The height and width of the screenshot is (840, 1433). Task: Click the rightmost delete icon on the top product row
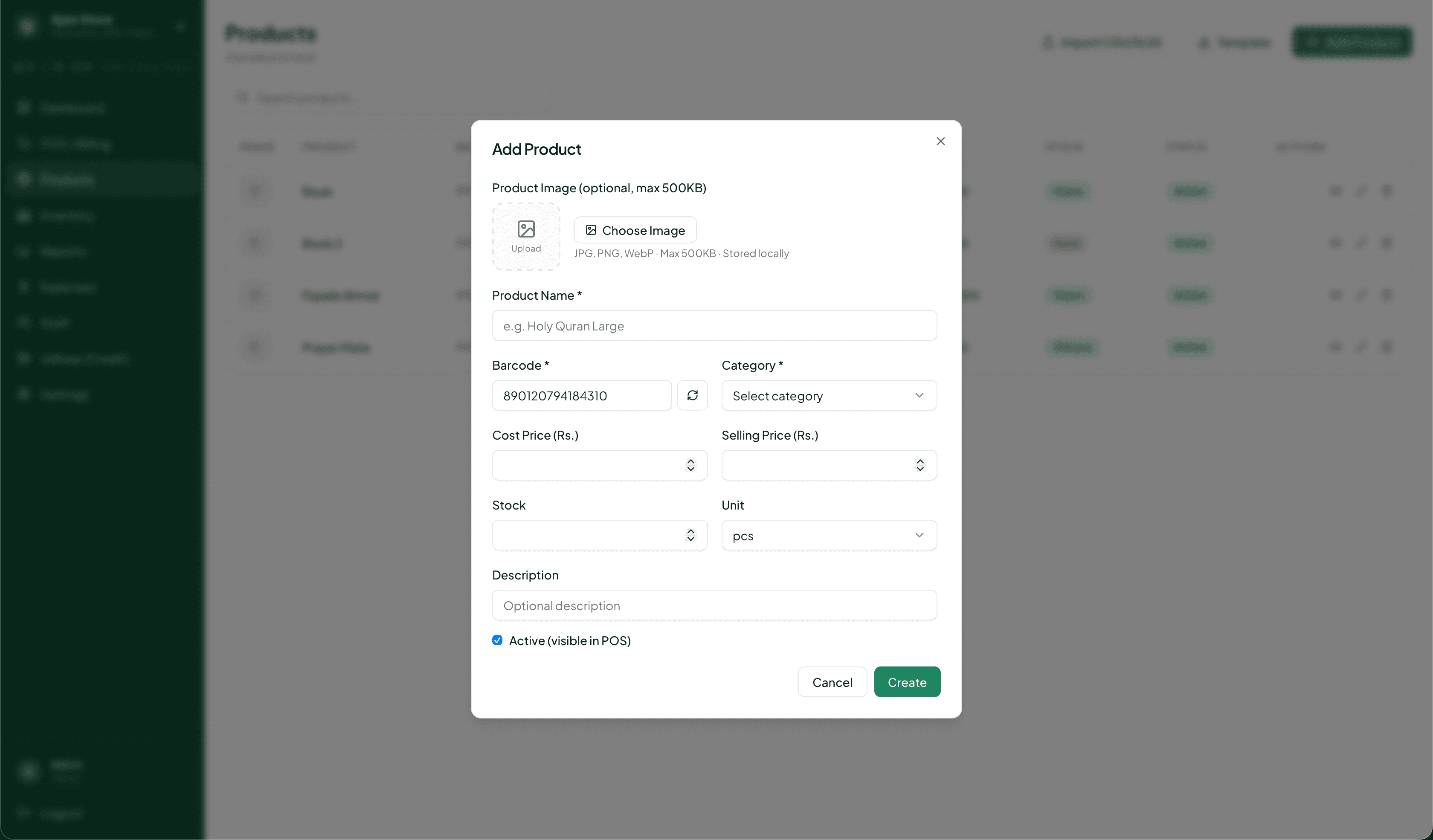tap(1387, 191)
